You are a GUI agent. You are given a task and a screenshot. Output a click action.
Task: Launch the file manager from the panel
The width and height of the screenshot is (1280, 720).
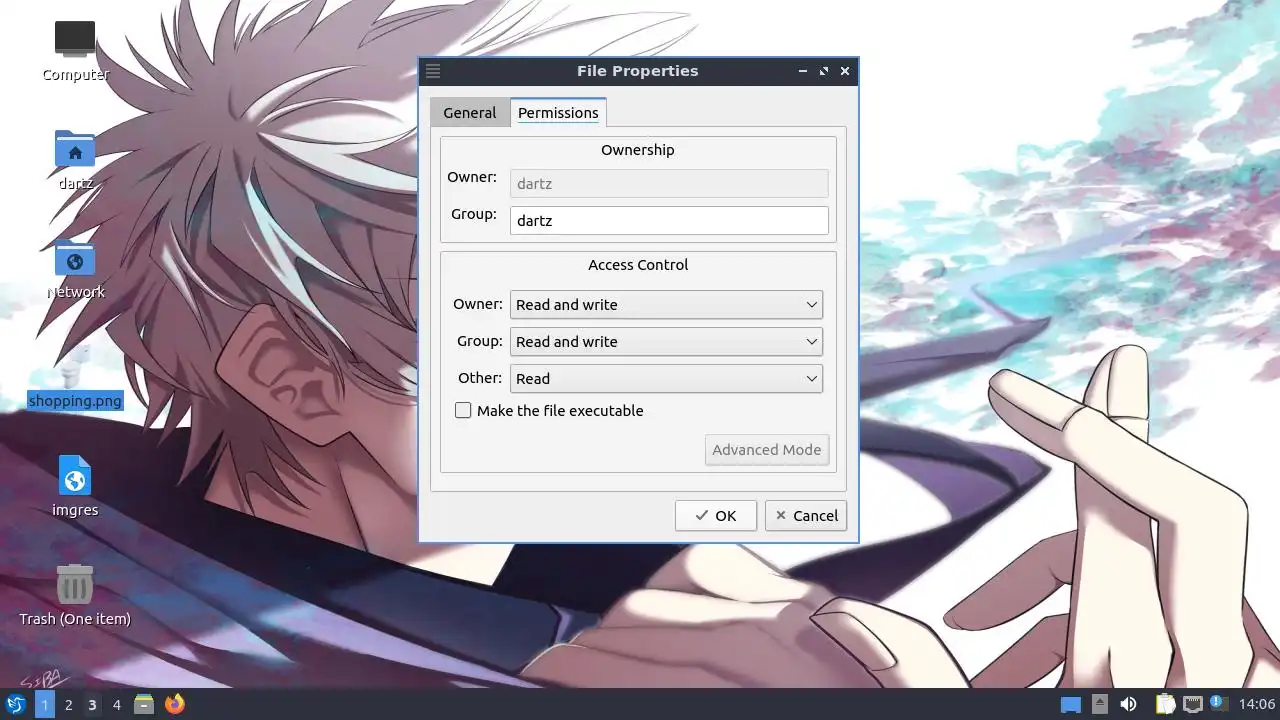coord(144,705)
